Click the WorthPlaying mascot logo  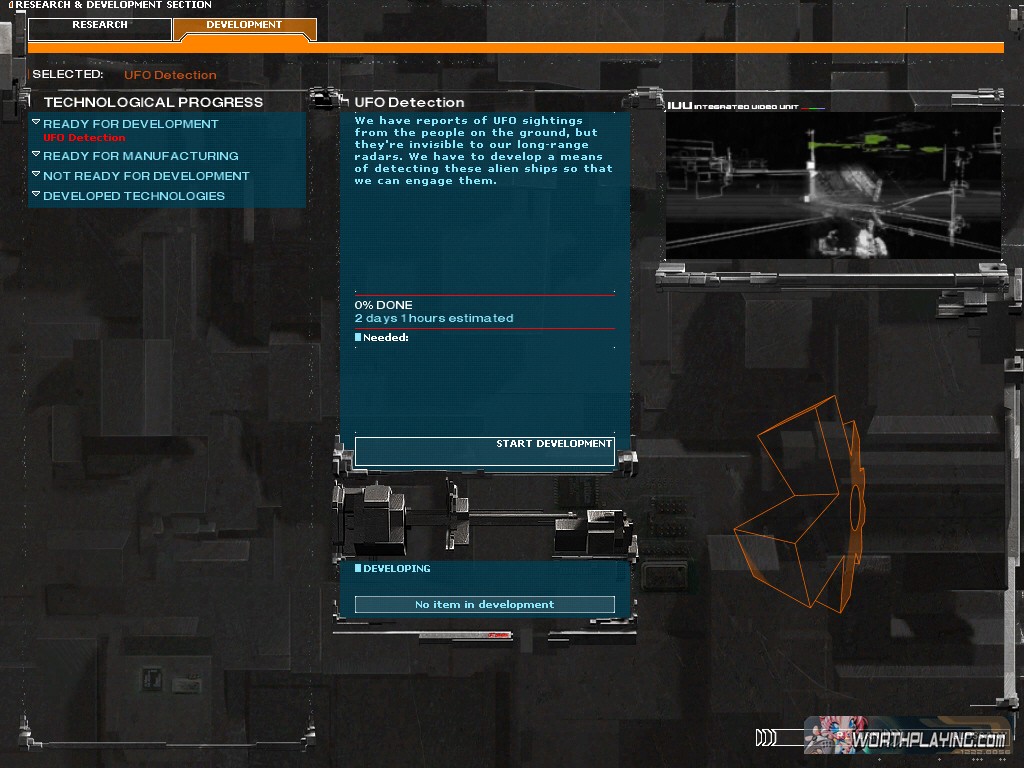828,735
